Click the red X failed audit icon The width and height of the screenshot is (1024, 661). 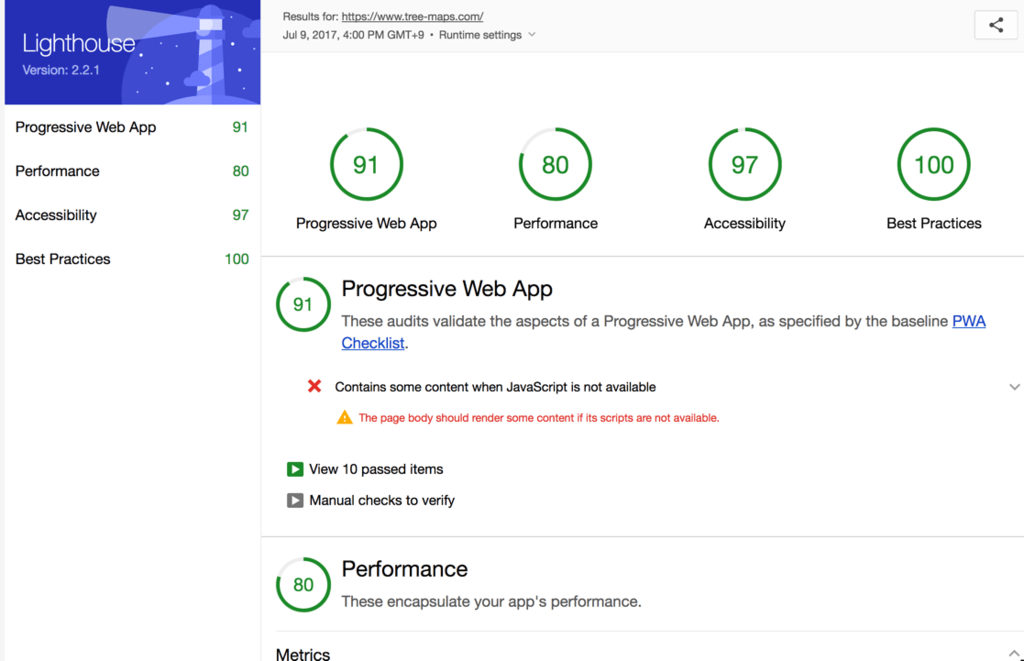click(x=314, y=387)
